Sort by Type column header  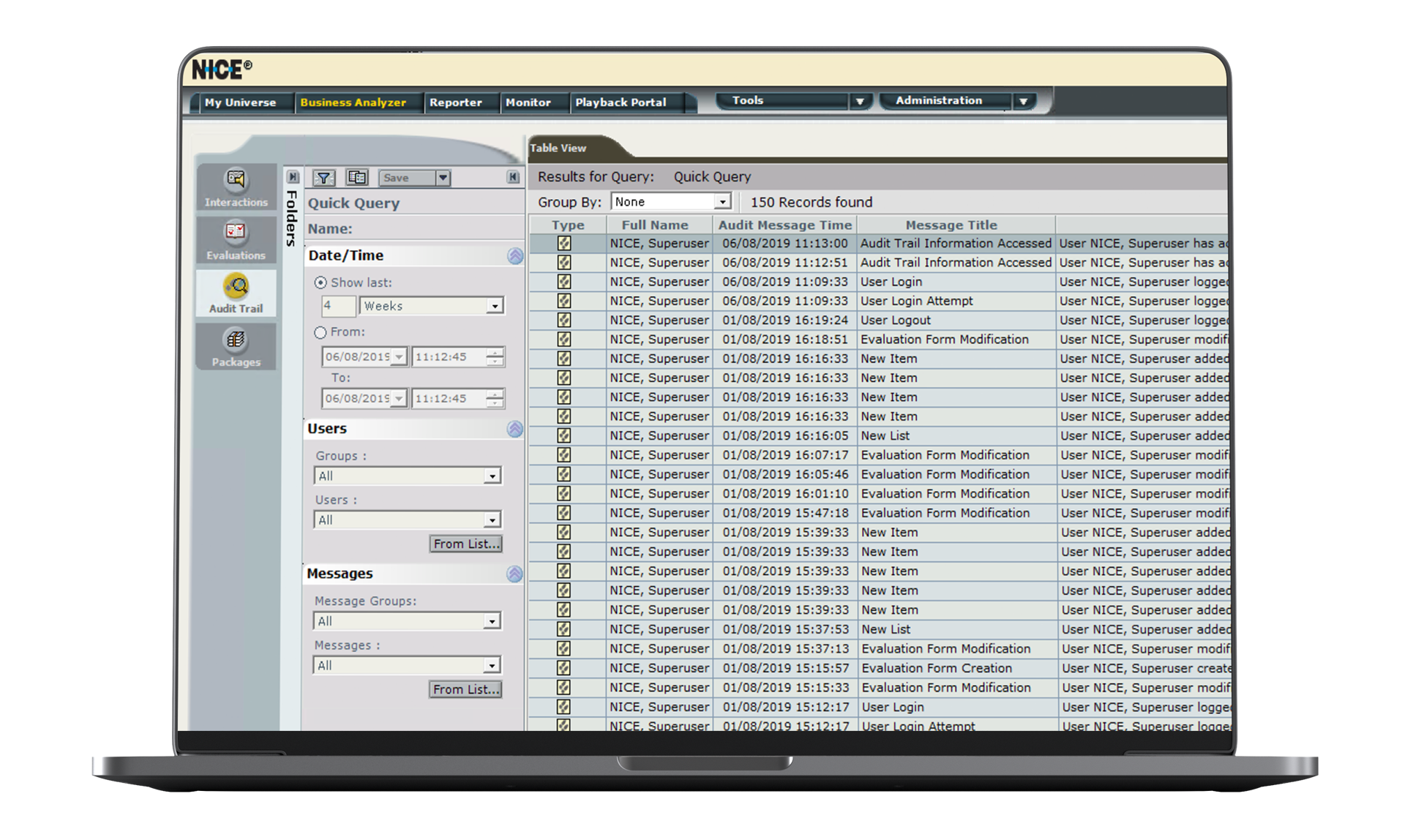click(x=568, y=225)
